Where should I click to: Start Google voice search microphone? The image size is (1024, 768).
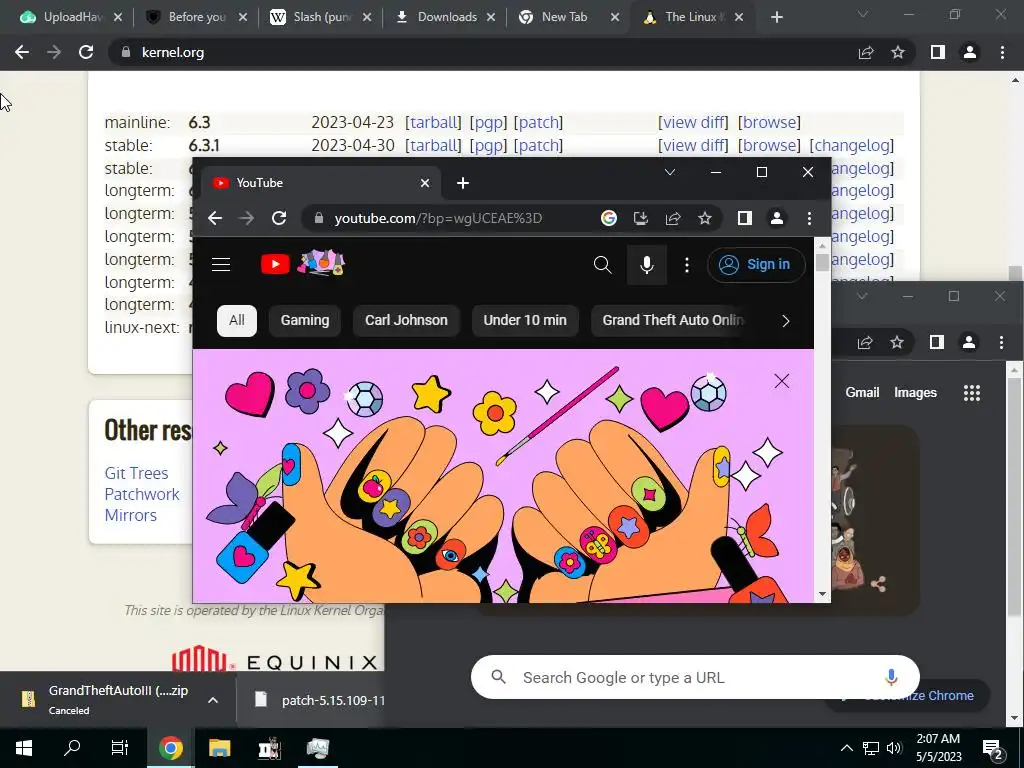pos(891,677)
